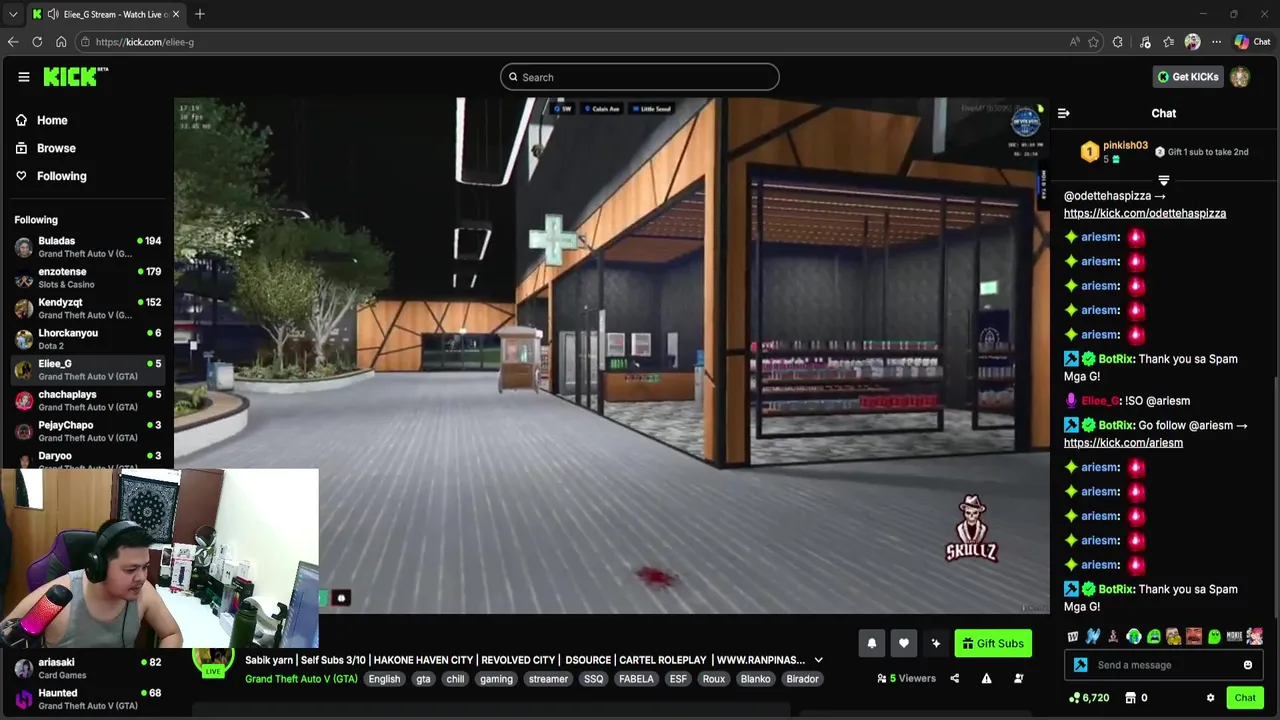Click the shop icon showing 0
Screen dimensions: 1280x720
click(1135, 698)
